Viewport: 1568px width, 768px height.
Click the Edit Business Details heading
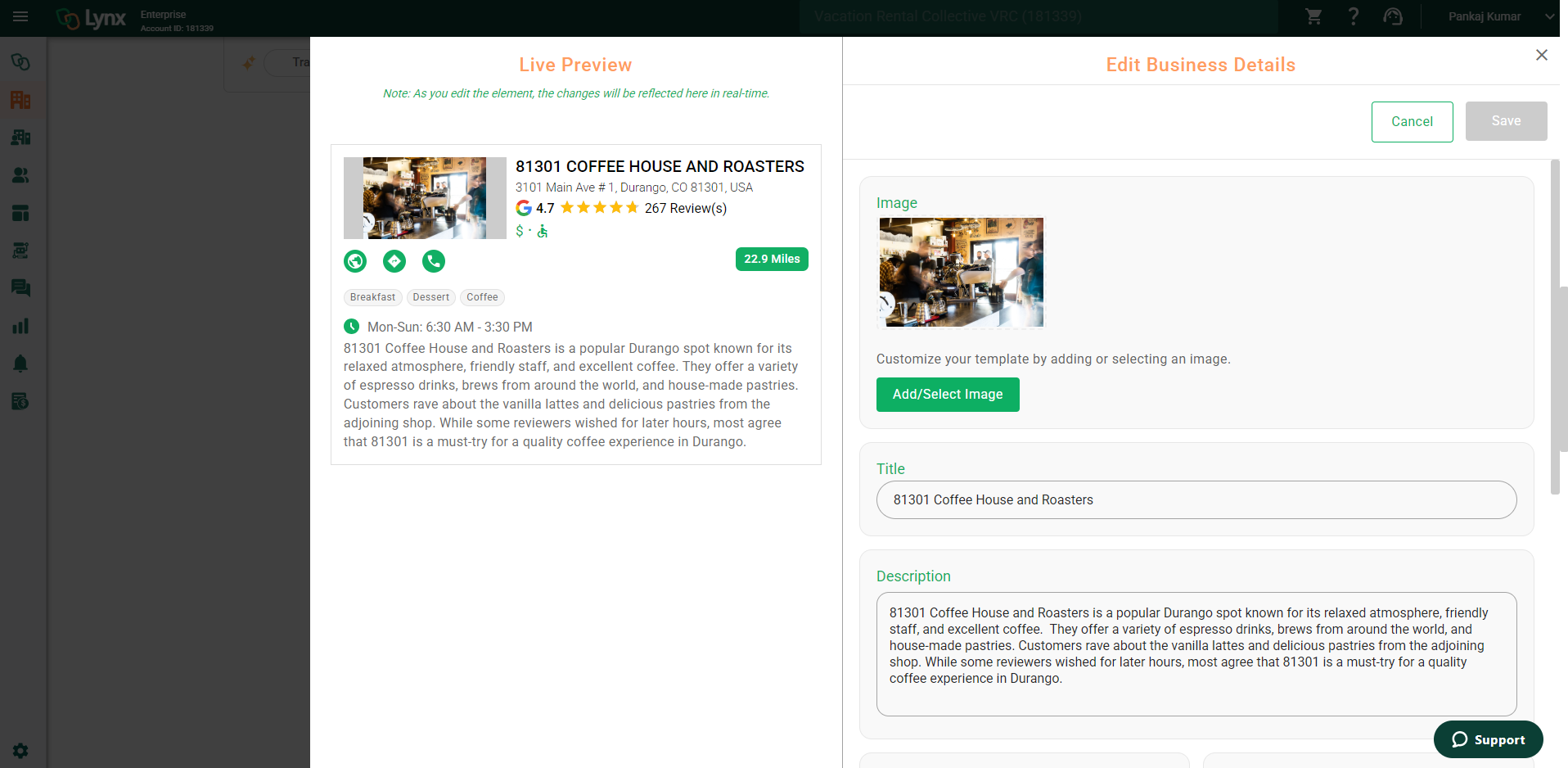[x=1201, y=65]
